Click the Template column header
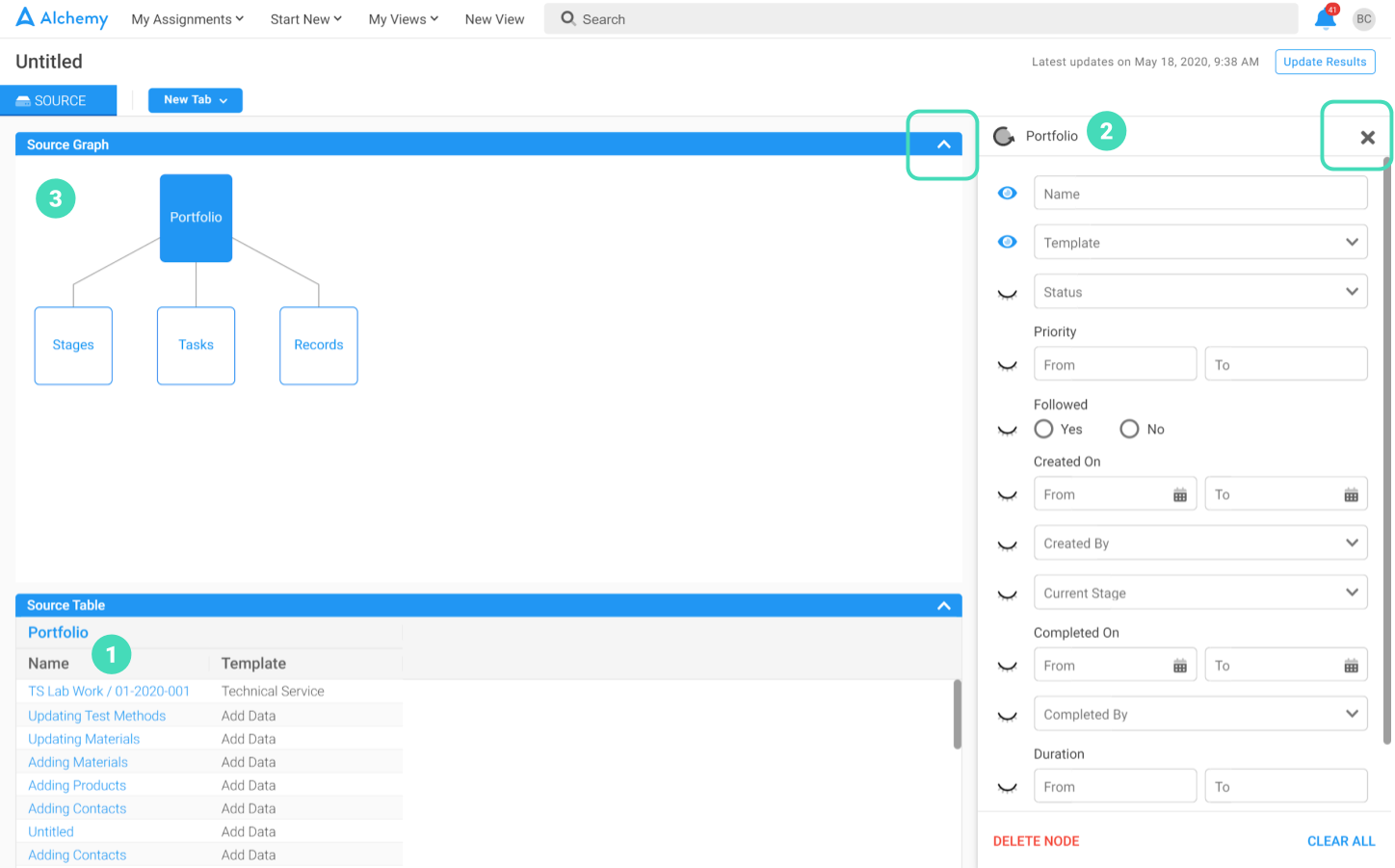 253,663
